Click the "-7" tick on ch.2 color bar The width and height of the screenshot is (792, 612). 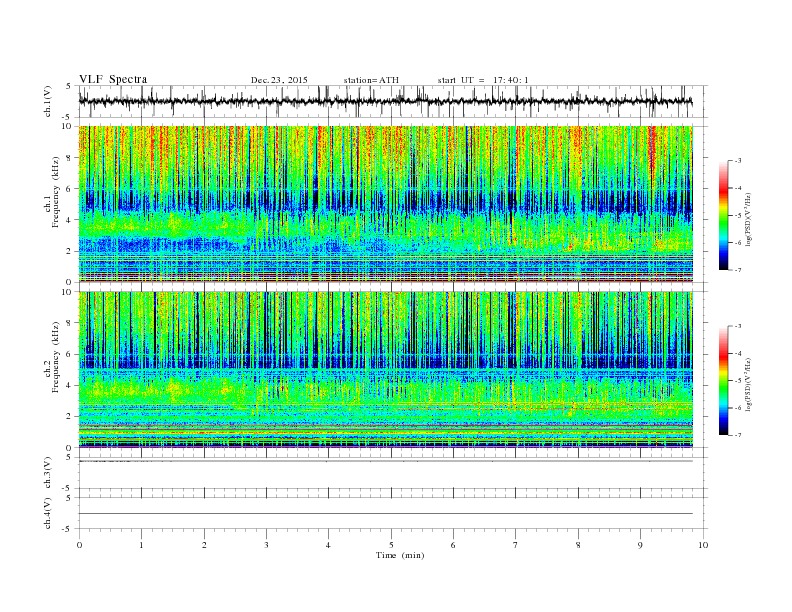(737, 435)
